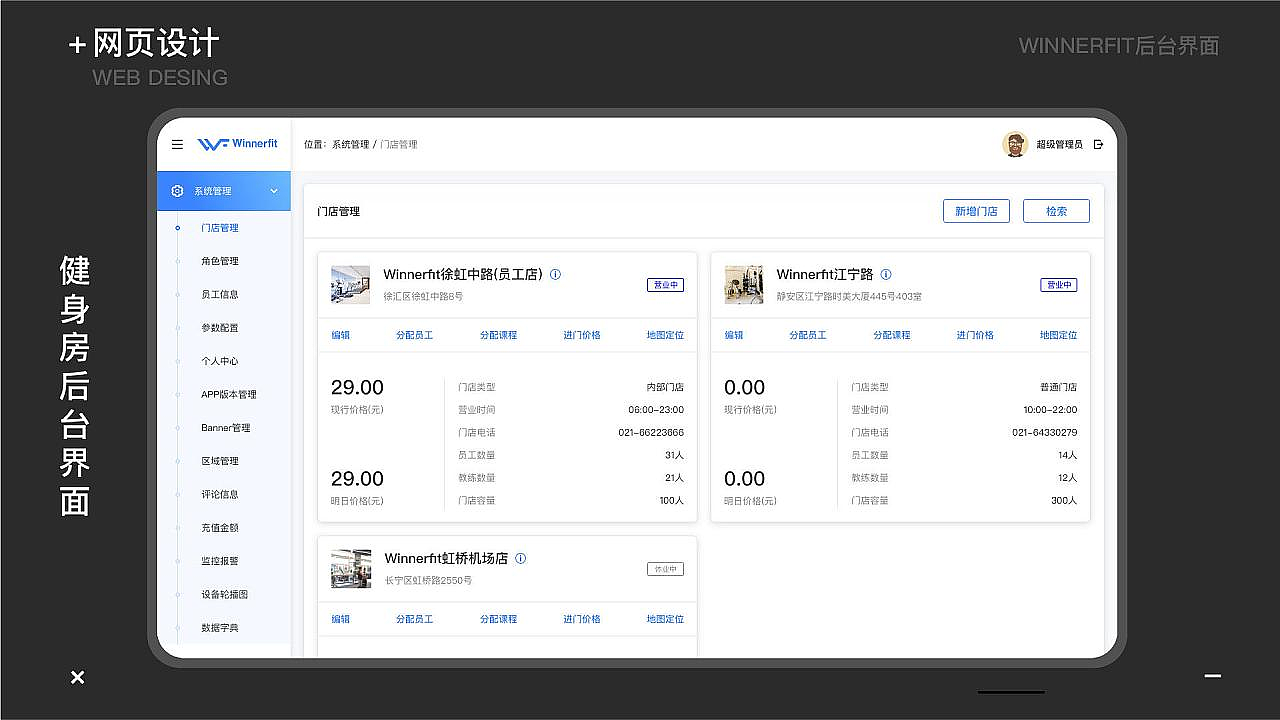This screenshot has height=720, width=1280.
Task: Click the Winnerfit虹桥机场店 store title
Action: click(x=446, y=558)
